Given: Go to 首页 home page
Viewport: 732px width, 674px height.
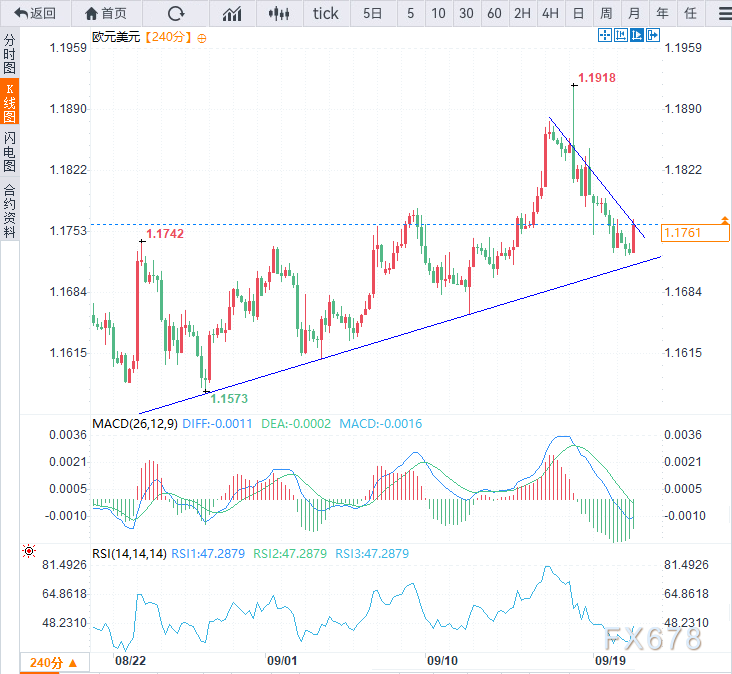Looking at the screenshot, I should pos(106,13).
